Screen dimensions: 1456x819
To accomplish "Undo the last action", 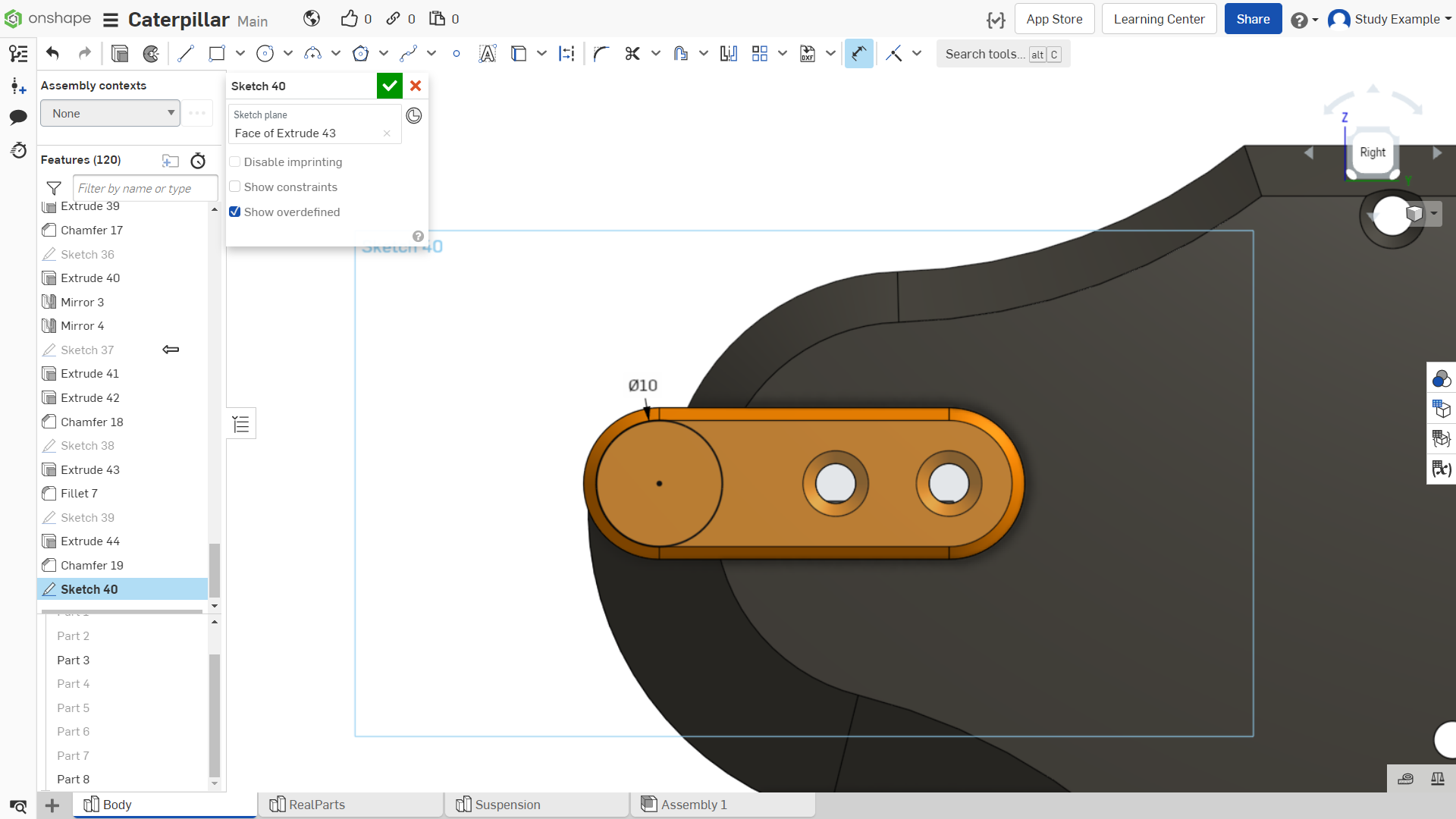I will [52, 54].
